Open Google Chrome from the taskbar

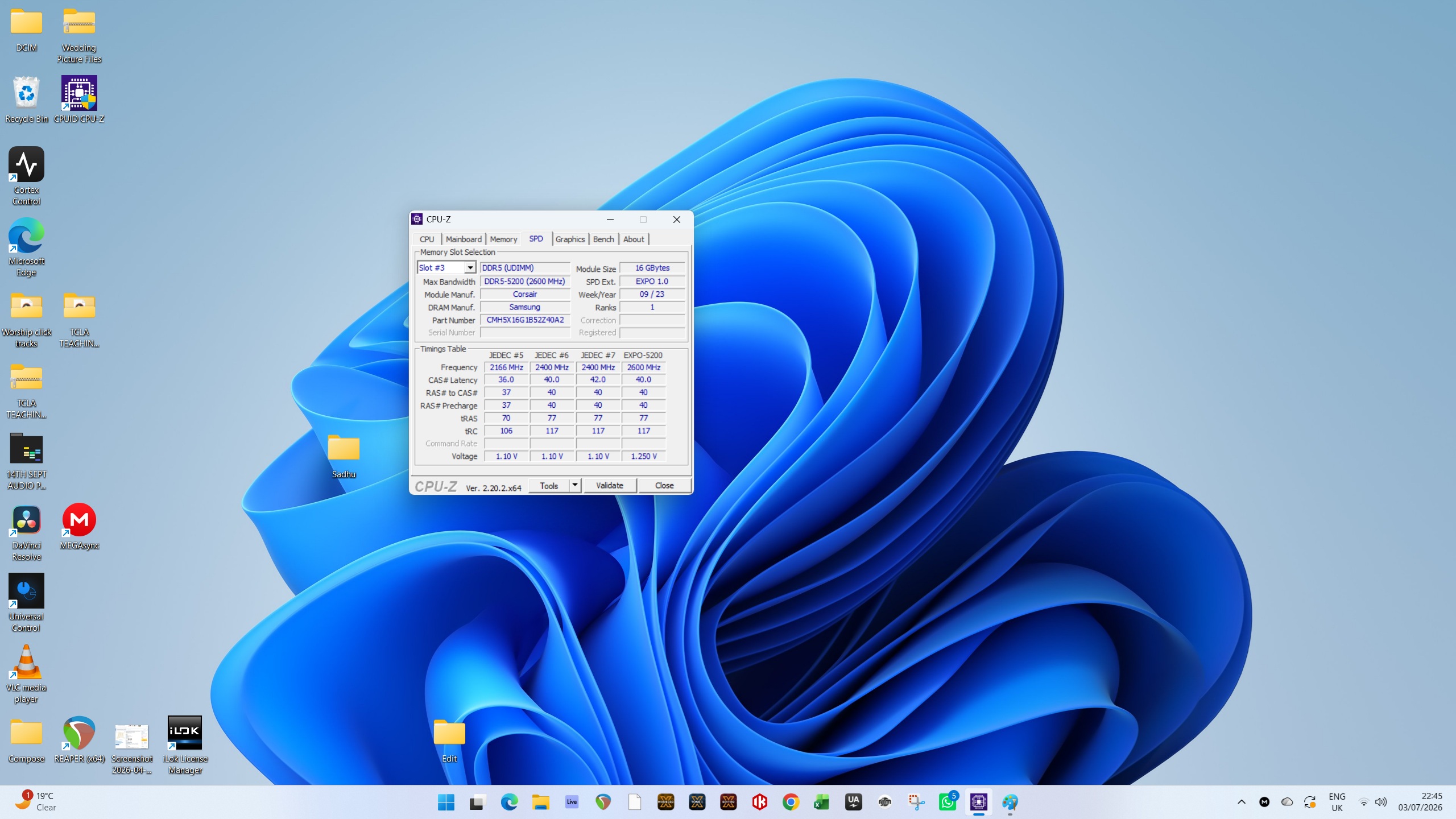791,802
